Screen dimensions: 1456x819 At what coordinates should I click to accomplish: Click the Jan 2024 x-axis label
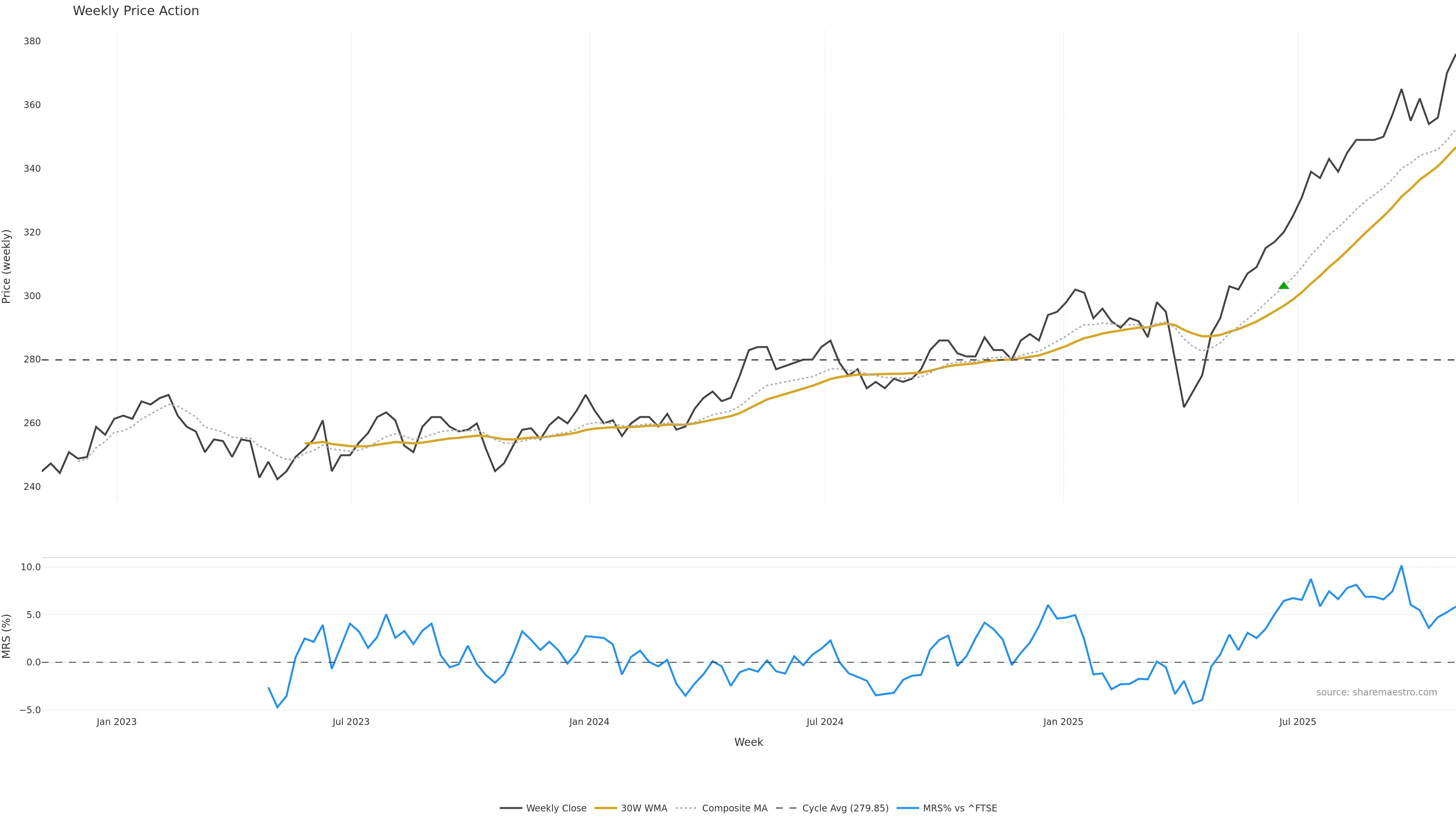point(589,722)
